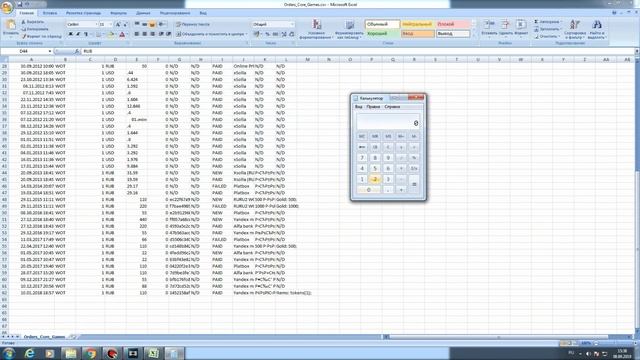
Task: Align text right in cell
Action: (152, 34)
